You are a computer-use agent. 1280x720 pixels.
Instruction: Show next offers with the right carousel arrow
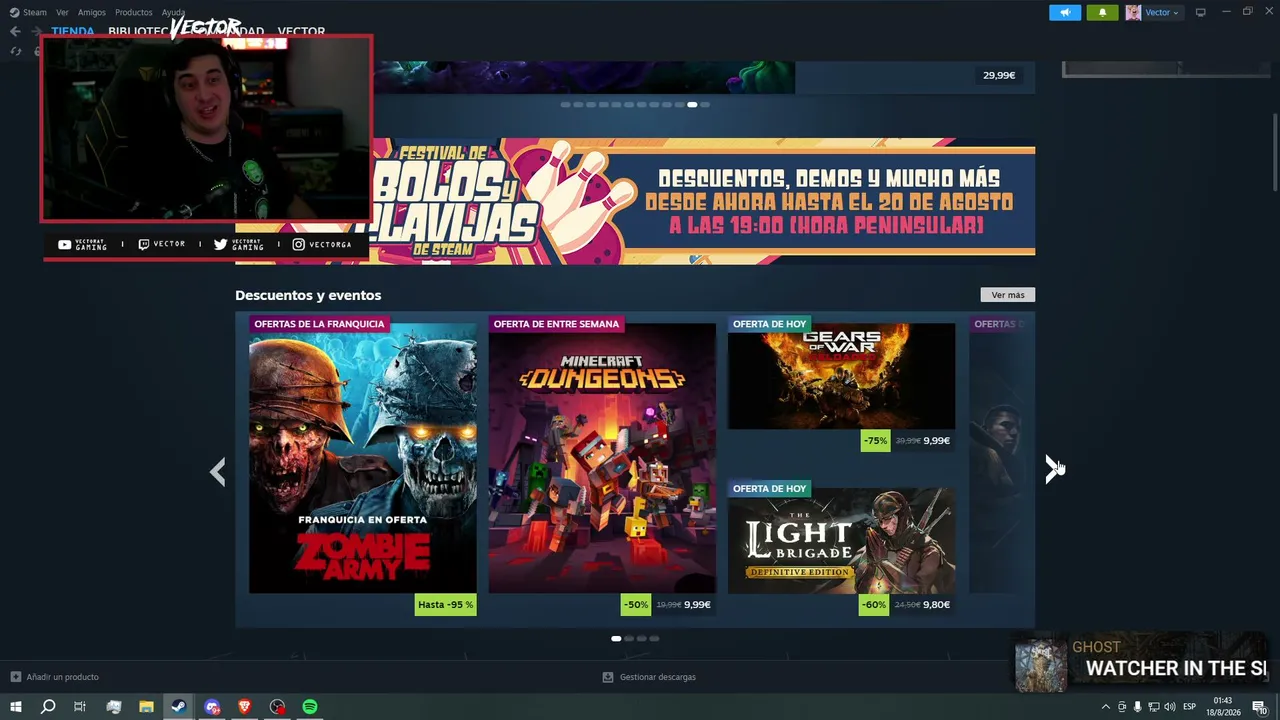click(1053, 469)
